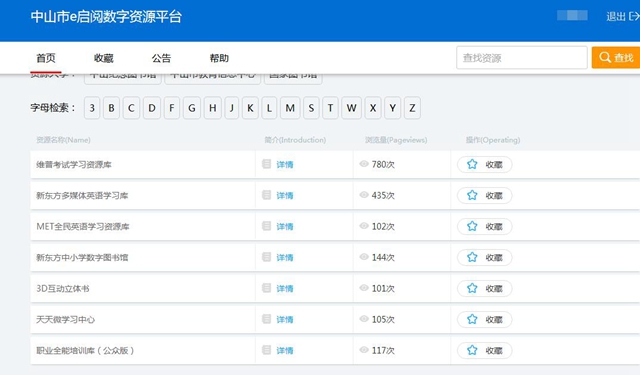Click the document icon in 职业全能培训库 row
The width and height of the screenshot is (640, 375).
click(267, 350)
